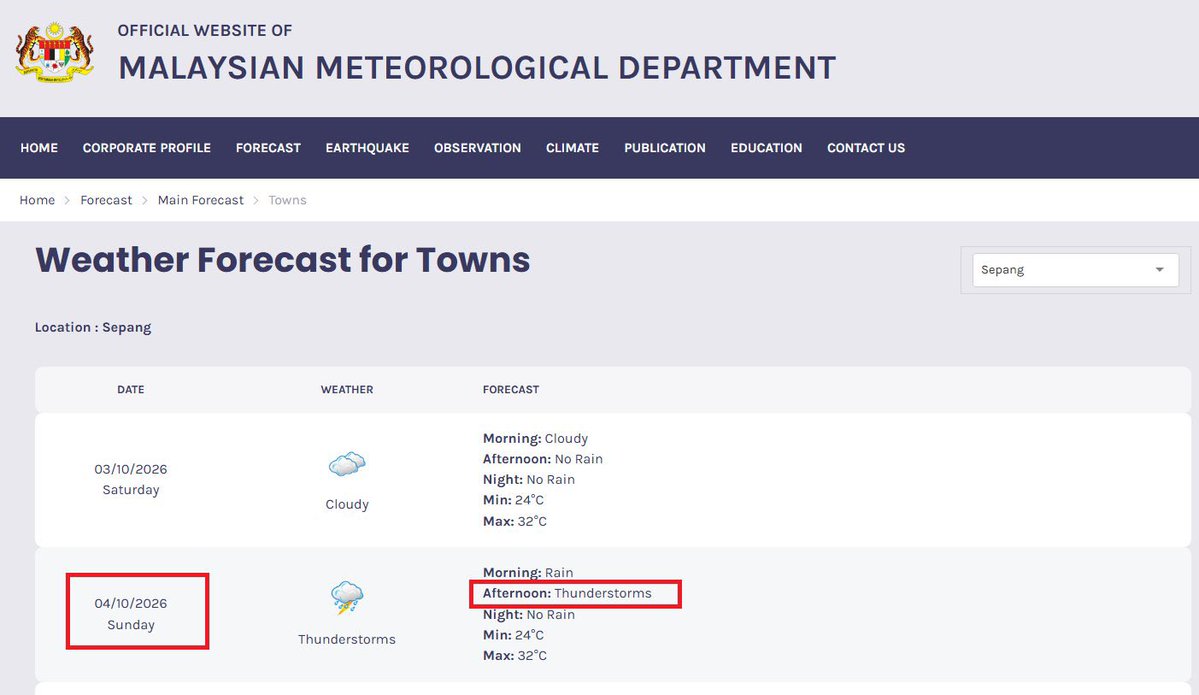Select 'Morning: Cloudy' for Saturday
The image size is (1199, 695).
(x=535, y=439)
